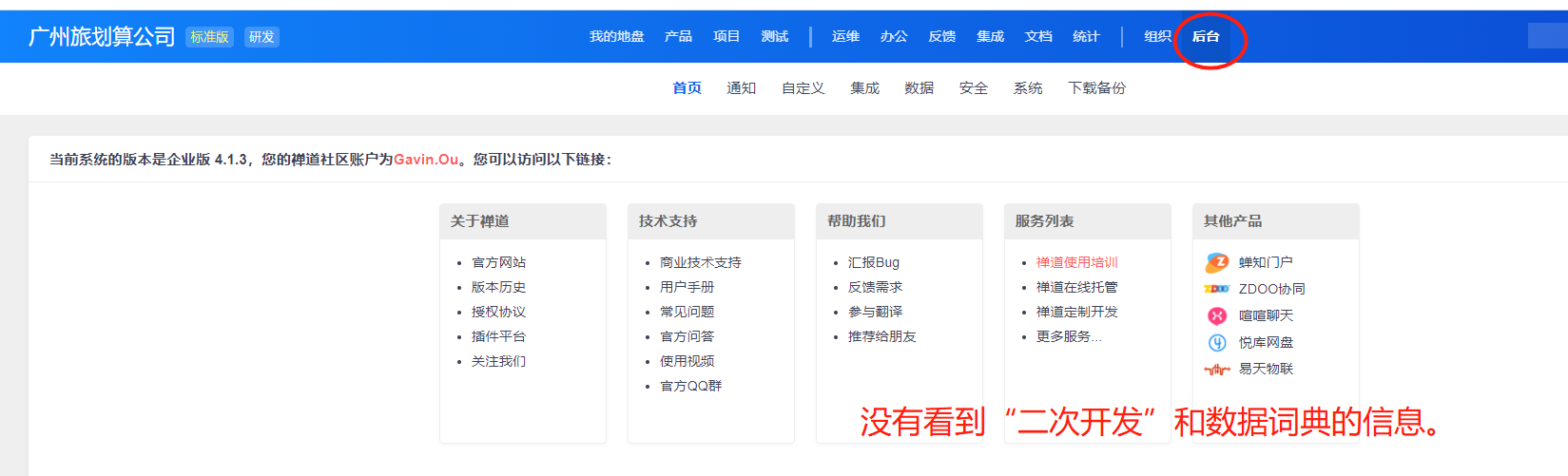Switch to the 自定义 sub-tab
Viewport: 1568px width, 476px height.
(x=803, y=87)
